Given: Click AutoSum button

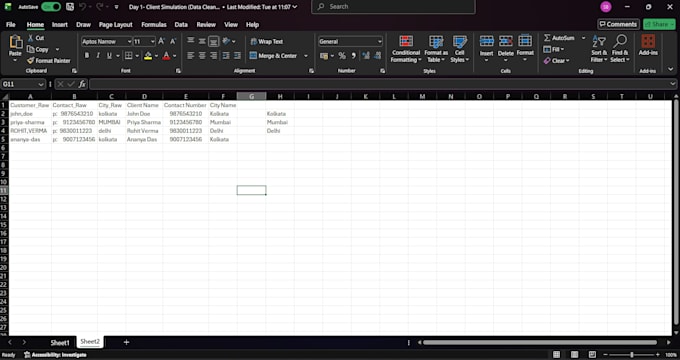Looking at the screenshot, I should click(559, 38).
